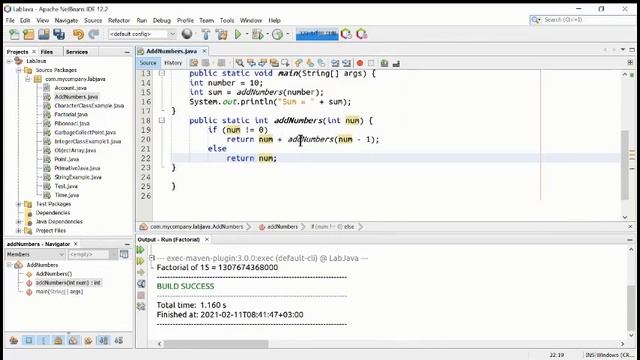Screen dimensions: 640x360
Task: Toggle Show Static Members in Navigator
Action: tap(44, 340)
